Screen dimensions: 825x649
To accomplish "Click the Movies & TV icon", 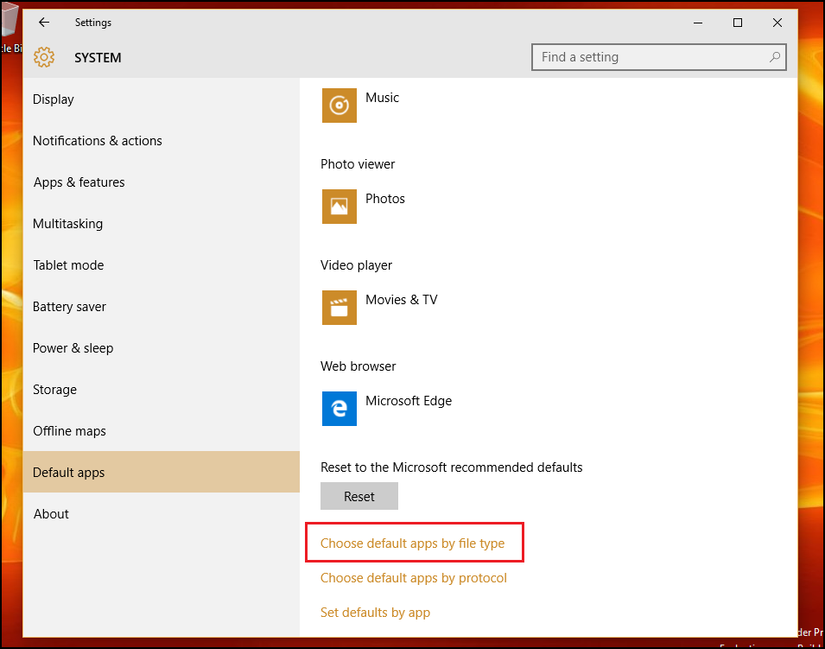I will 339,307.
